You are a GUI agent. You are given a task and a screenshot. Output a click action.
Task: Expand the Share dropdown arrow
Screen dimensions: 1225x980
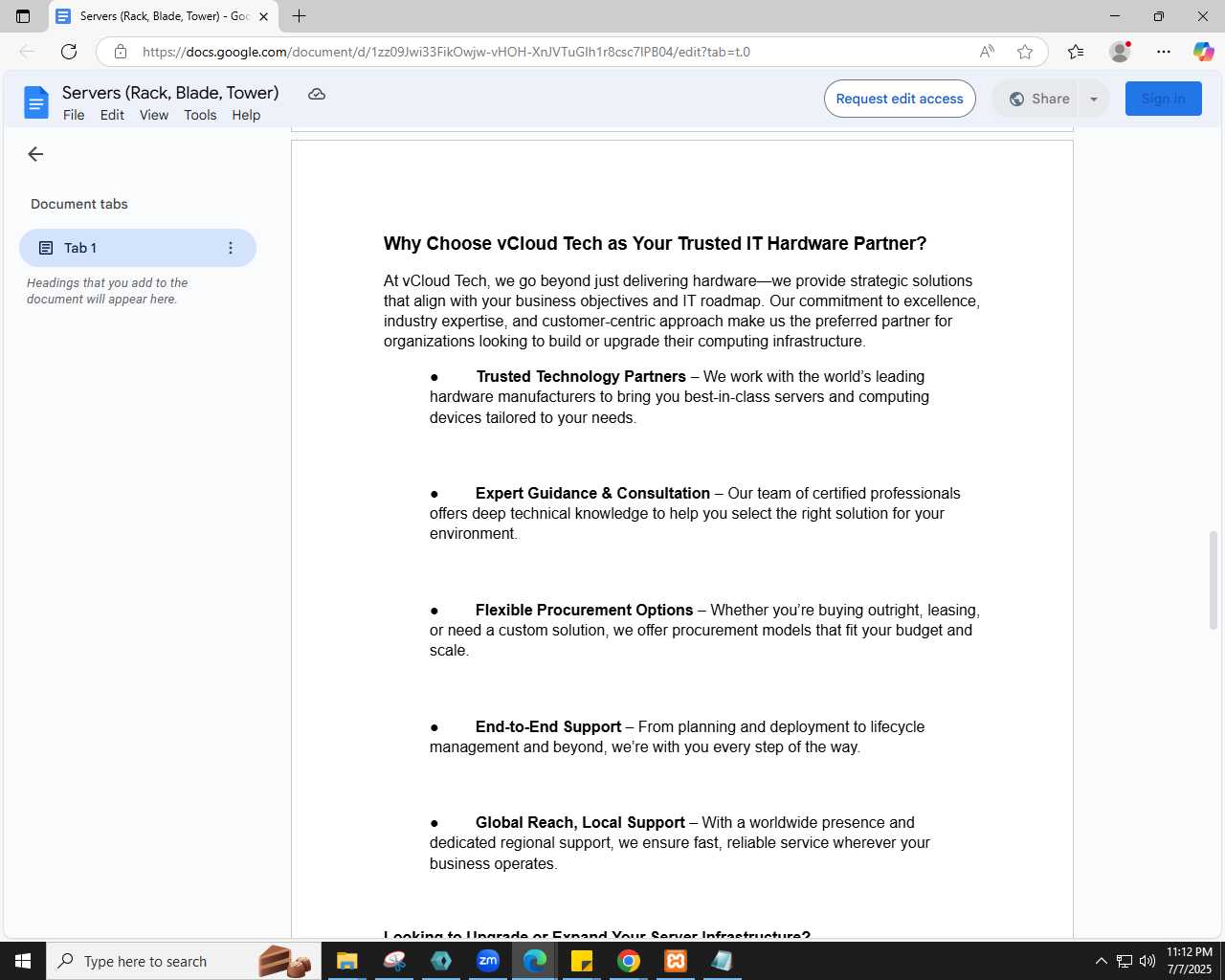pos(1094,99)
